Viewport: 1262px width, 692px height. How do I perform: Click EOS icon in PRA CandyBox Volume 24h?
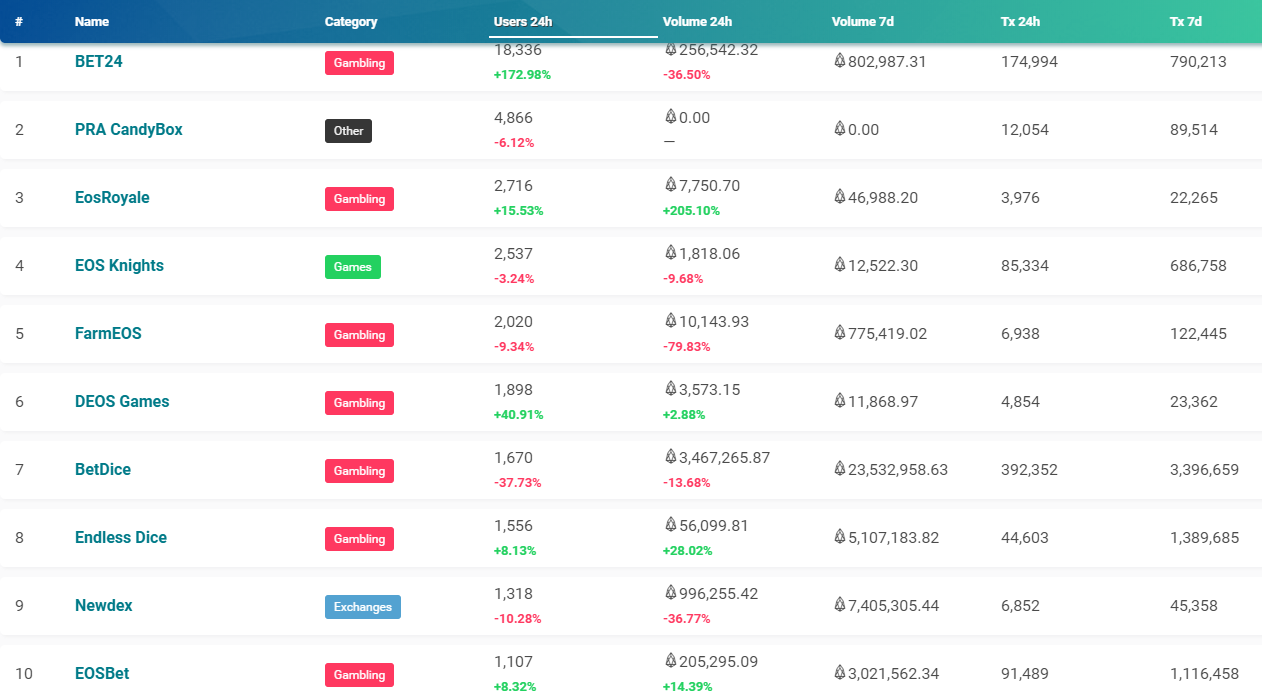[x=670, y=116]
